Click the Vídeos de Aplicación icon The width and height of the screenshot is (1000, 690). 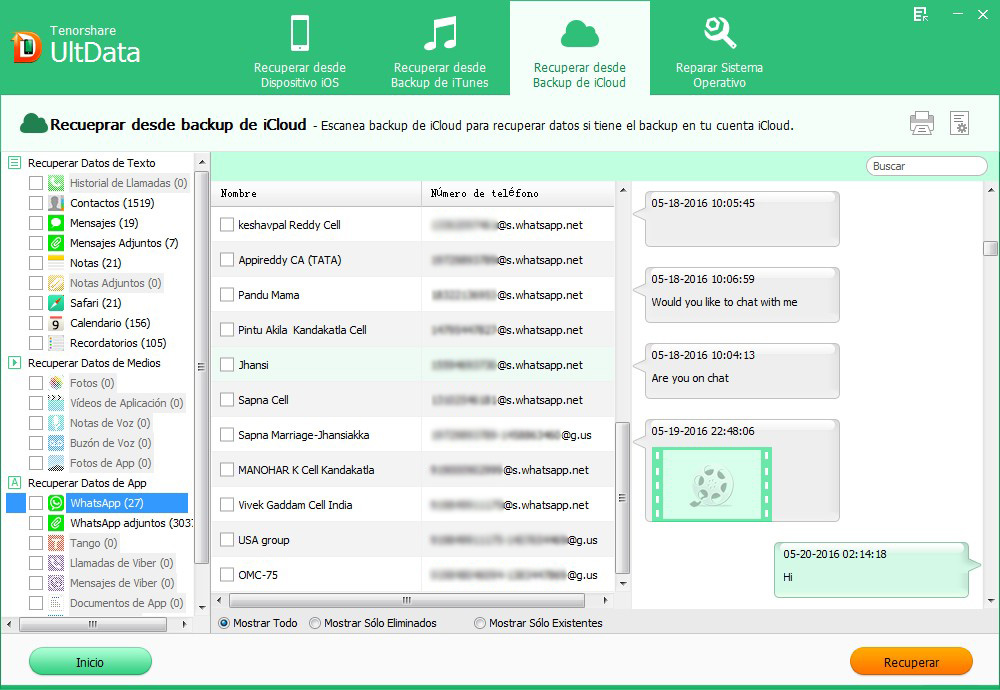coord(56,403)
